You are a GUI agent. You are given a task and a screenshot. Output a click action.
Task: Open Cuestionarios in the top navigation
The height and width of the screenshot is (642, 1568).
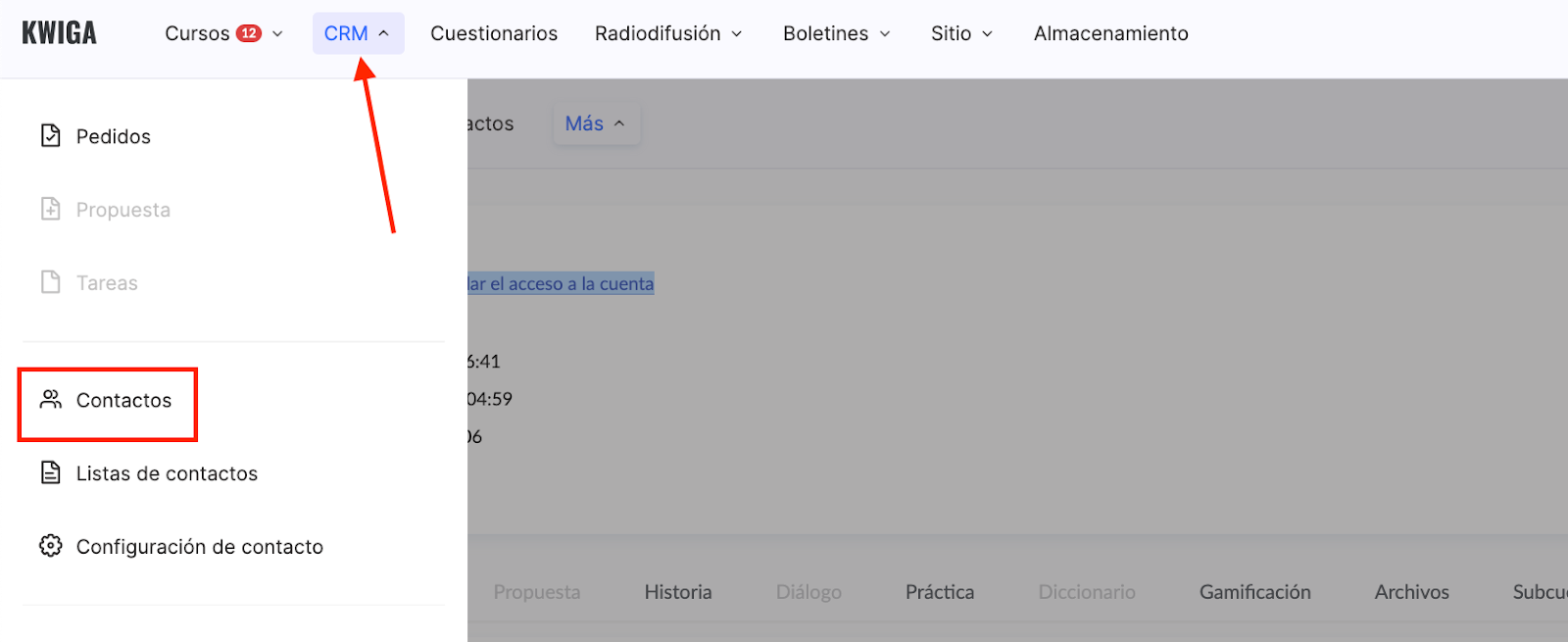click(494, 33)
